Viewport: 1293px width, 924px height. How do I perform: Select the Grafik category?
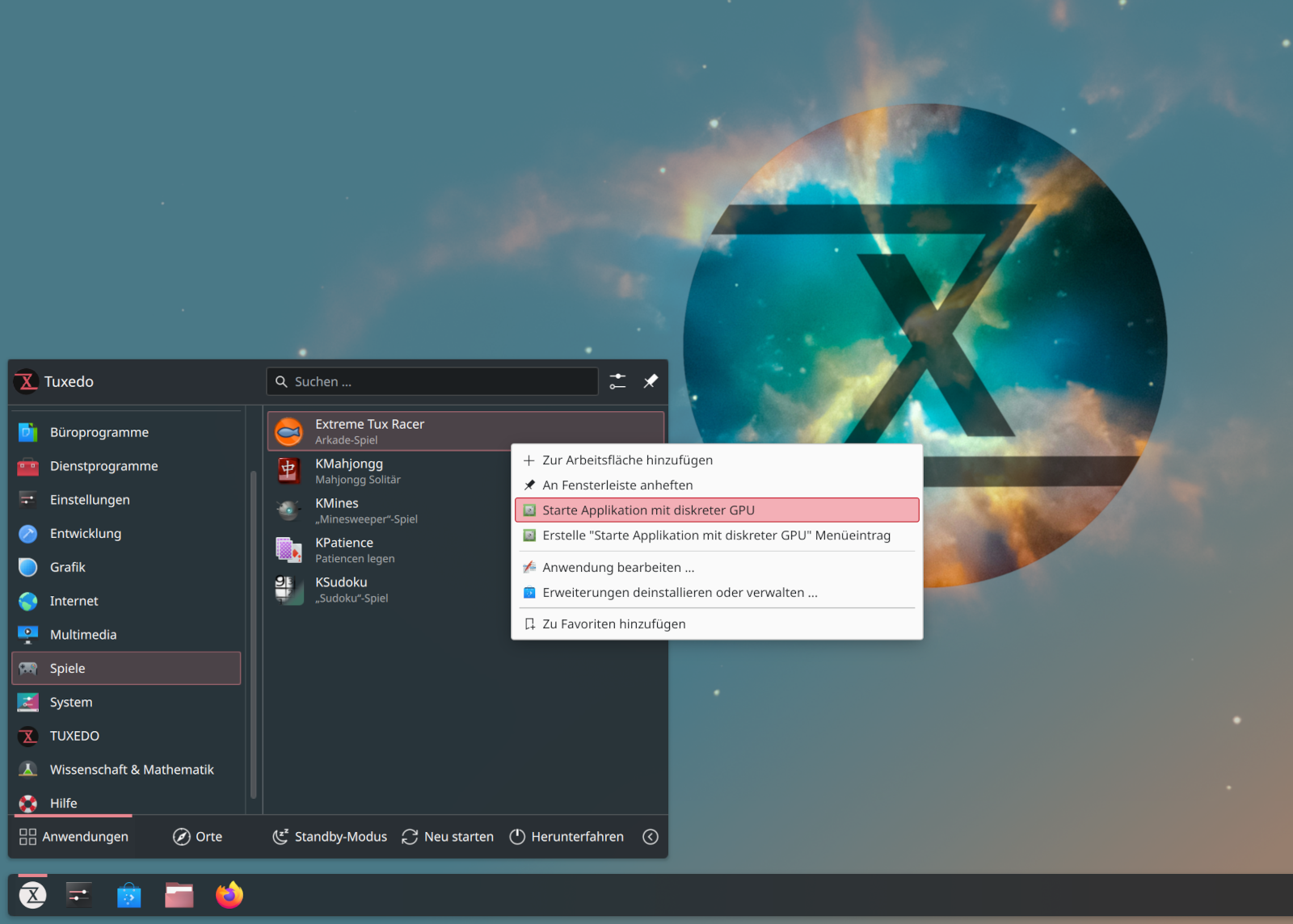[126, 567]
